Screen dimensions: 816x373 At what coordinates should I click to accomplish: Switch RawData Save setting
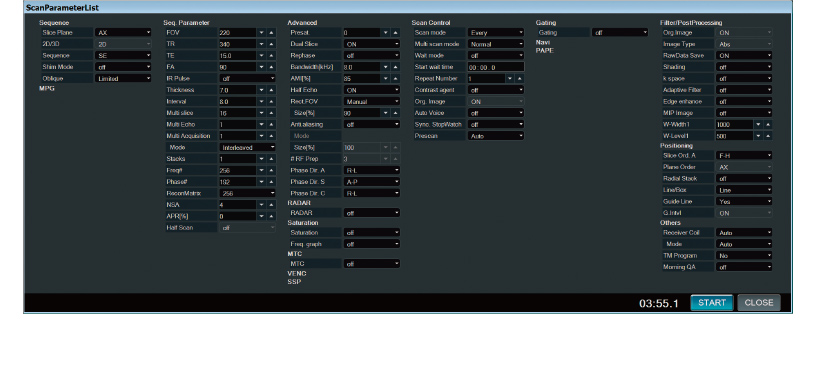tap(744, 56)
